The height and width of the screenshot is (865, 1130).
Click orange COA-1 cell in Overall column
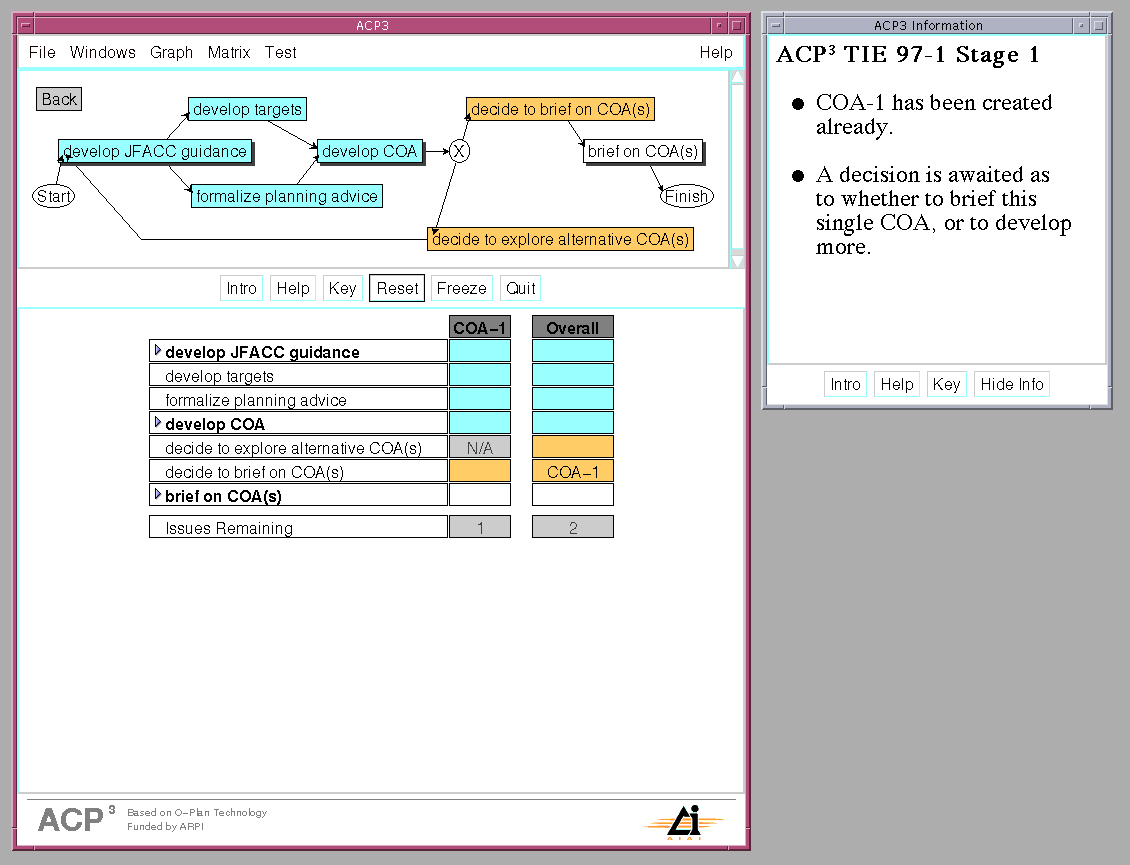click(572, 472)
